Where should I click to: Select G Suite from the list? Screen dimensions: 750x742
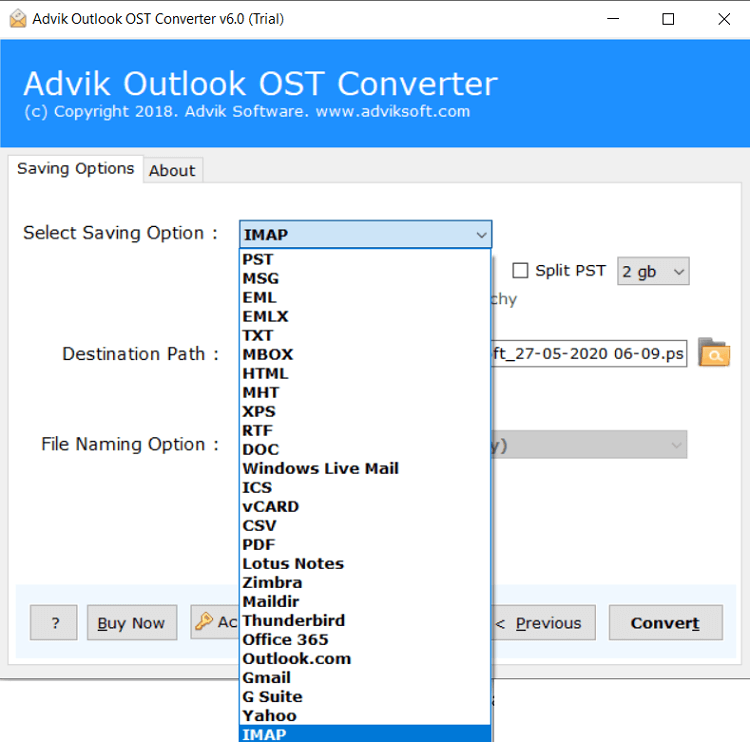[365, 697]
